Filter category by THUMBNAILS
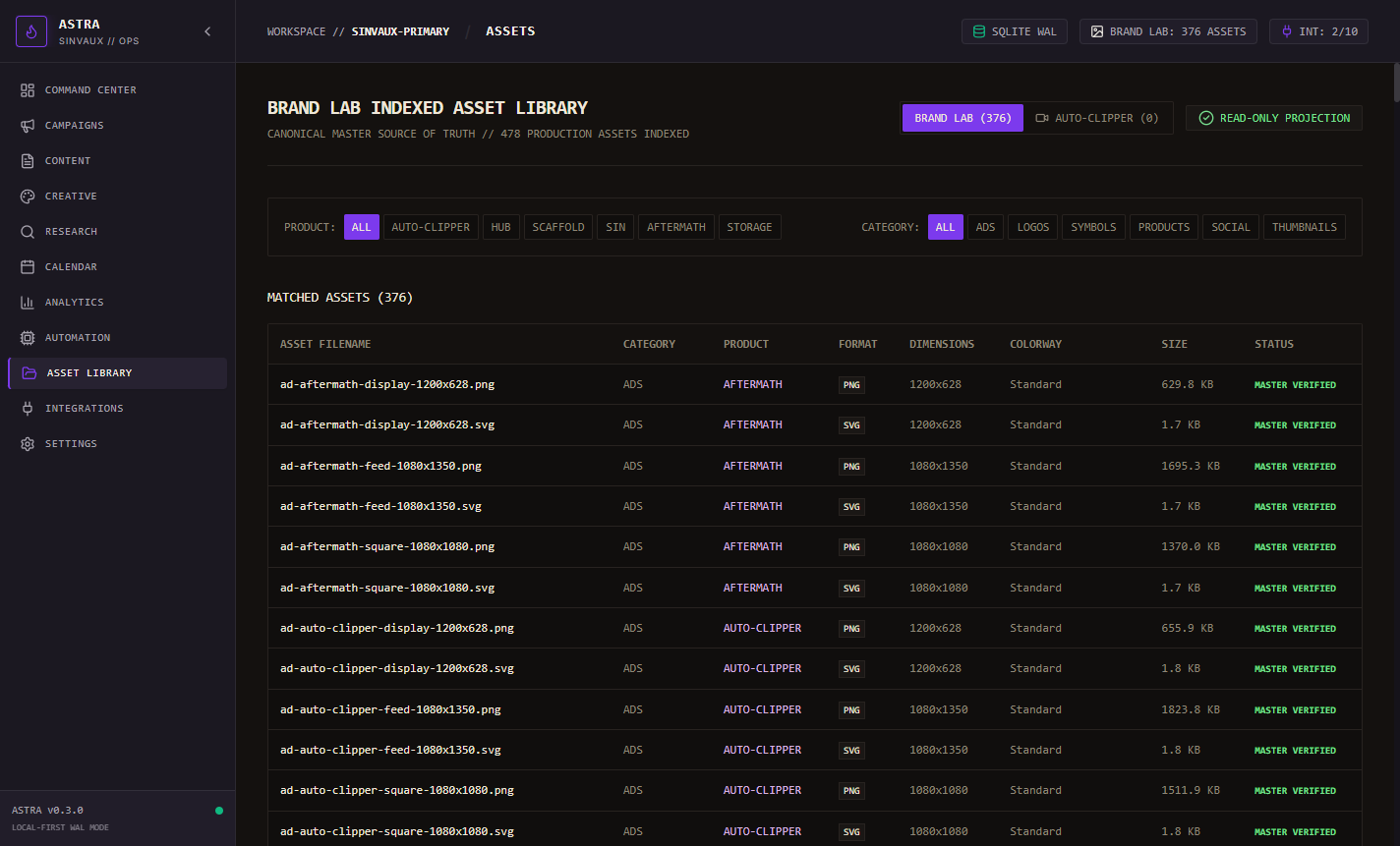This screenshot has height=846, width=1400. click(x=1305, y=227)
